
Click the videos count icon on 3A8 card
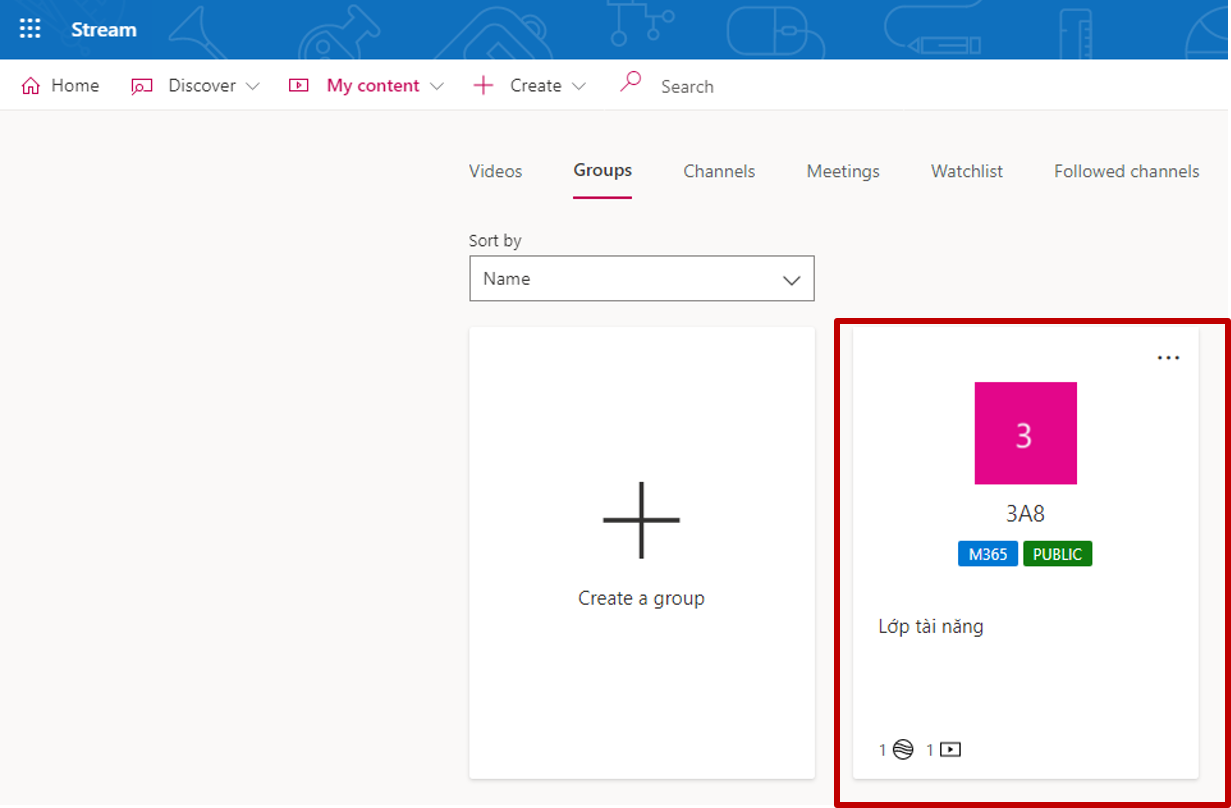click(x=950, y=749)
